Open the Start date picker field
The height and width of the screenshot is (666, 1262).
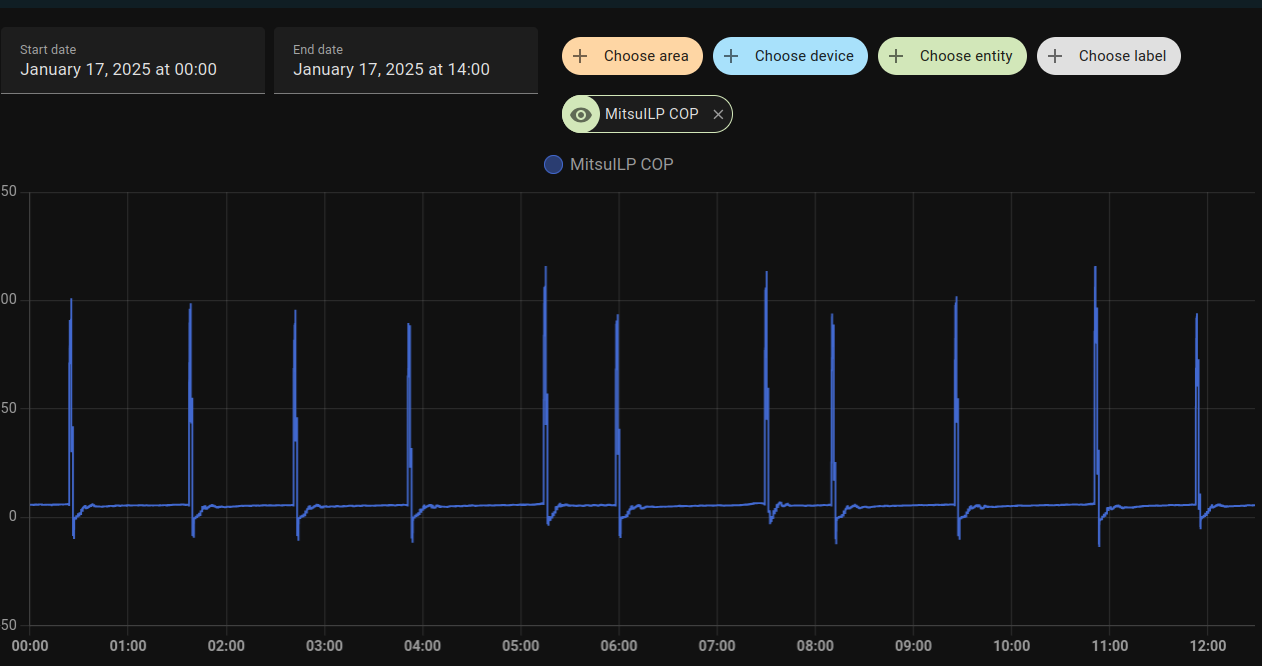(133, 61)
